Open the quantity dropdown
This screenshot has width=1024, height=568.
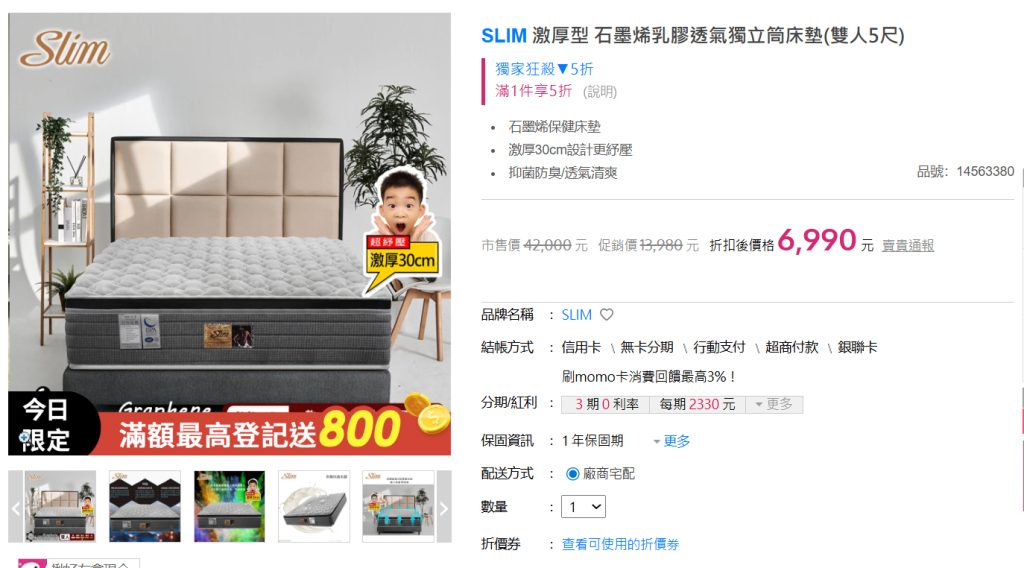[x=583, y=507]
